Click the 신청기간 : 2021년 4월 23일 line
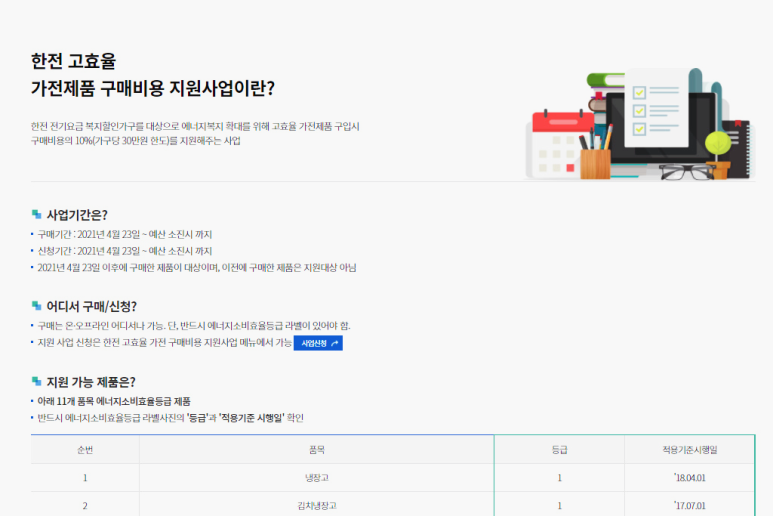Screen dimensions: 773x516 pyautogui.click(x=125, y=251)
